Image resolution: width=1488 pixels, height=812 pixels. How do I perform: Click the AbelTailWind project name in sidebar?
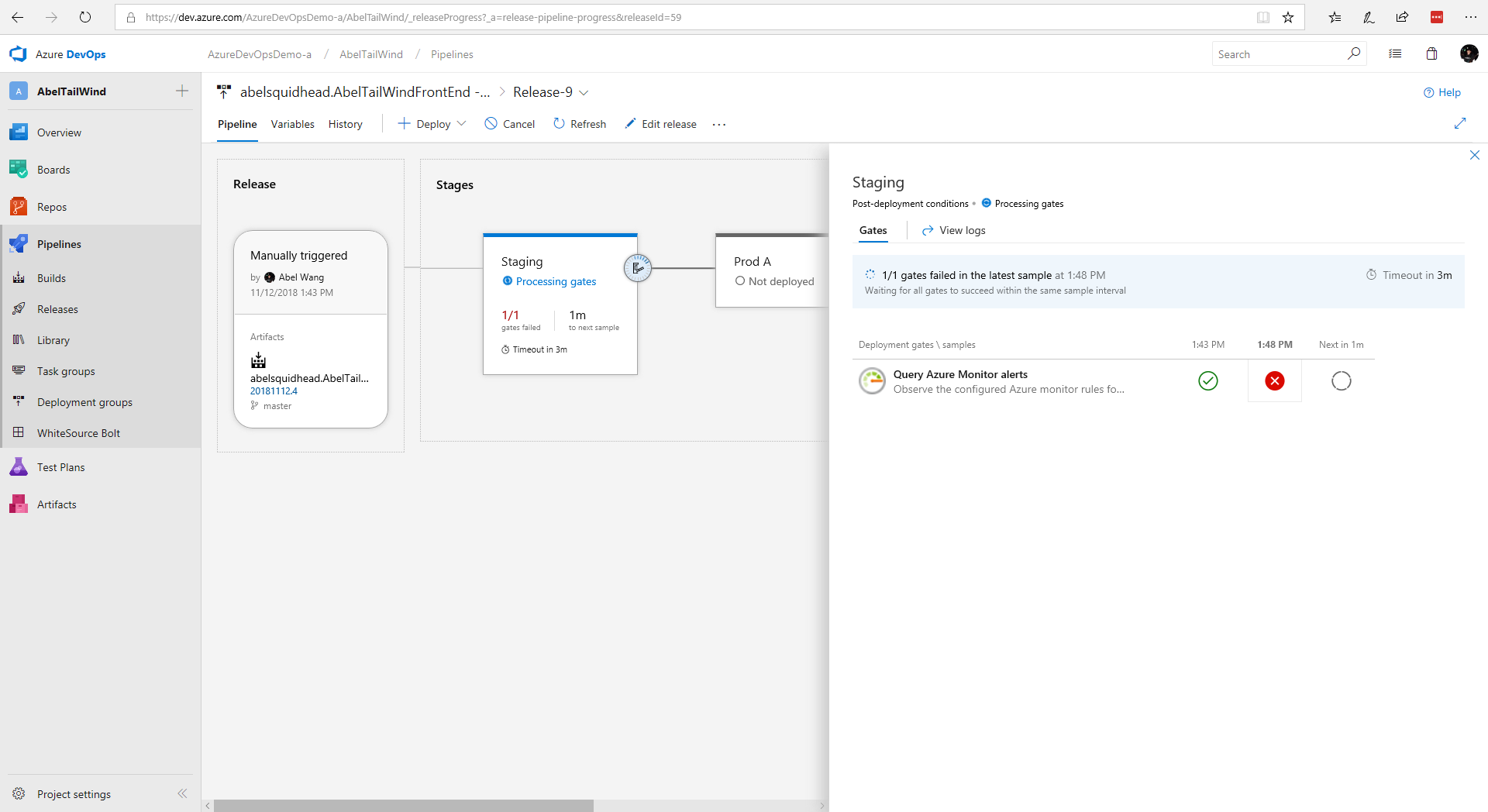(x=71, y=91)
